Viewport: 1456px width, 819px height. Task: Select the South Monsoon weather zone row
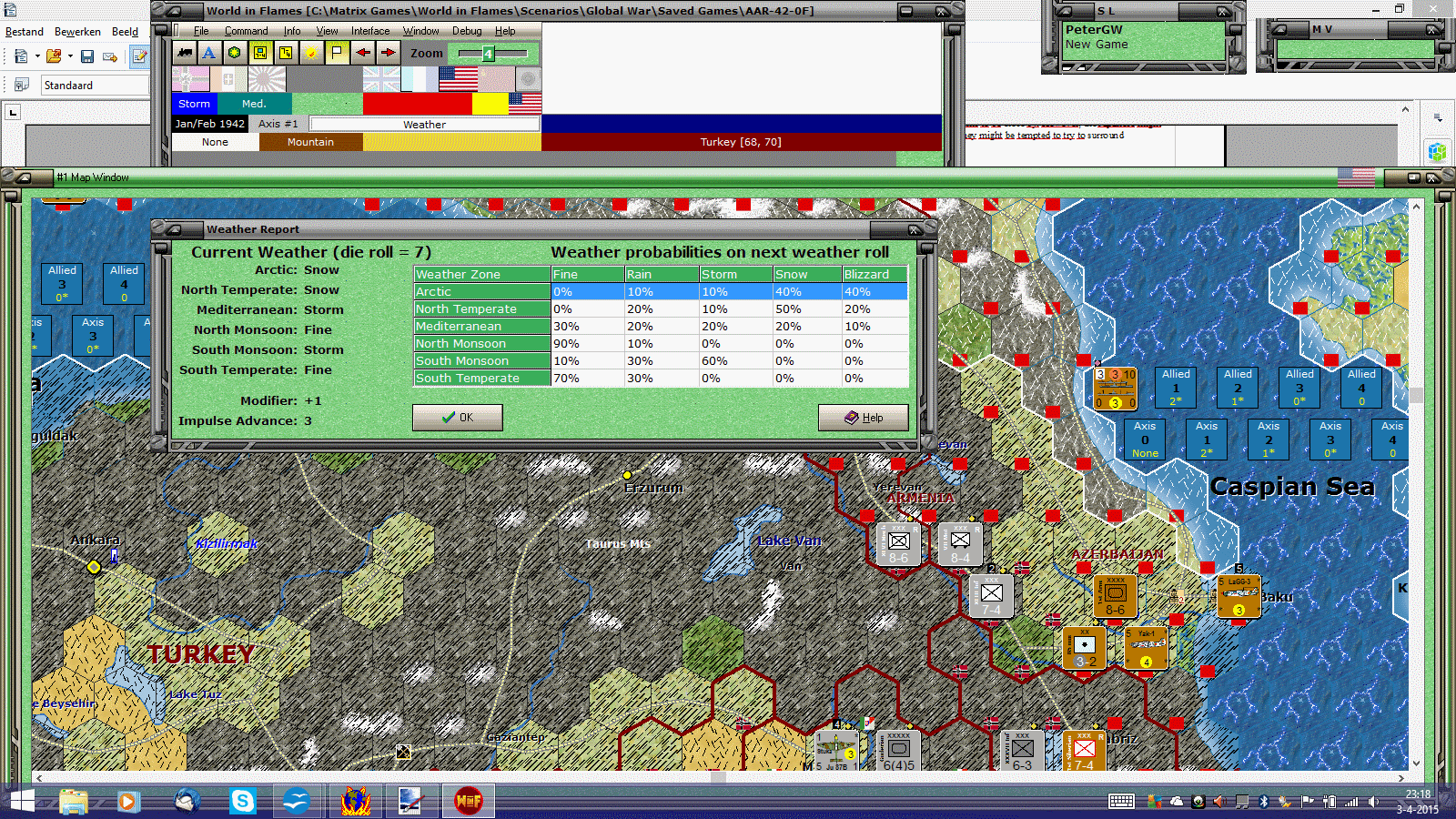coord(661,361)
